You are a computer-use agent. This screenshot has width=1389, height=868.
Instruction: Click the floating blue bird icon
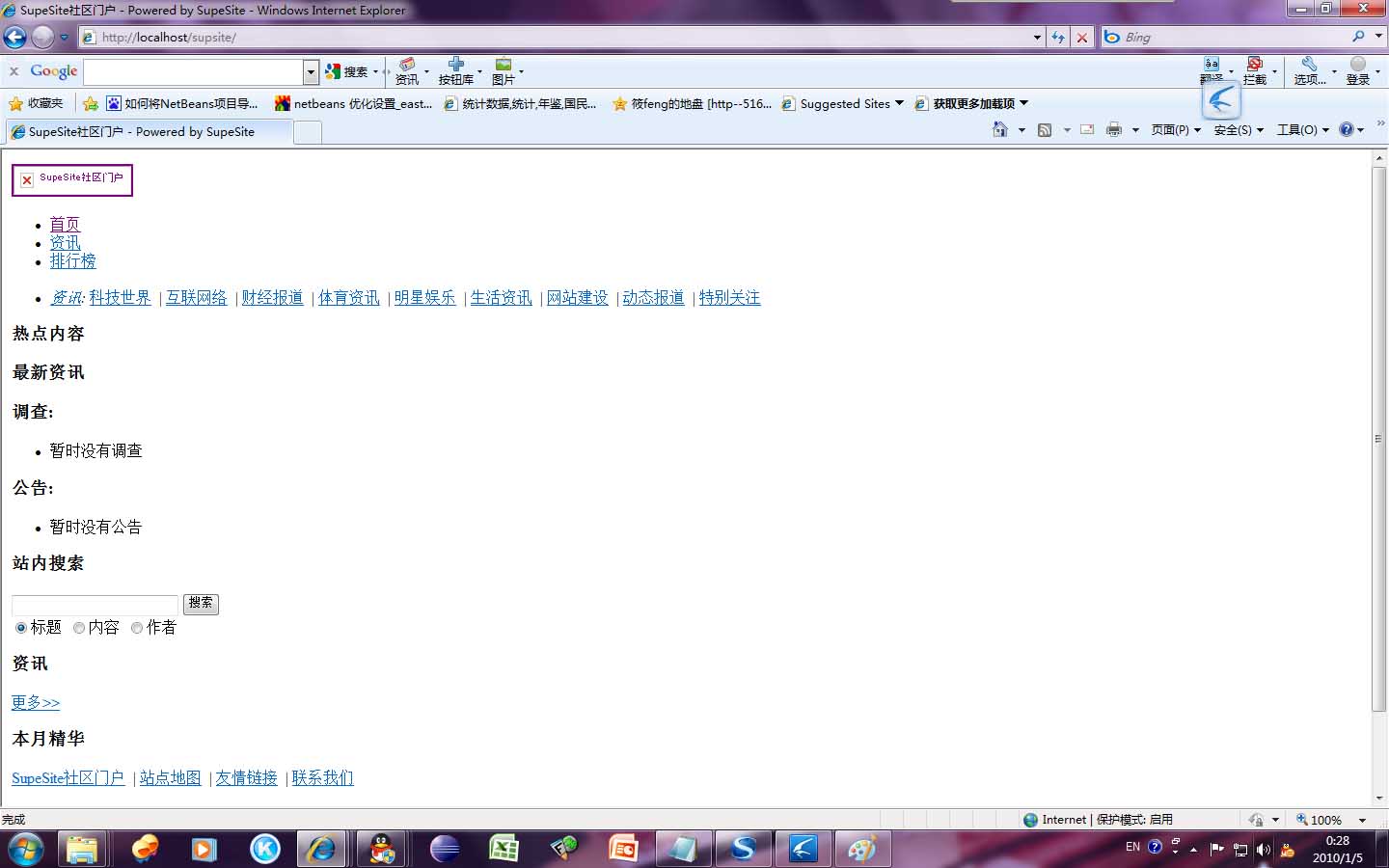tap(1221, 99)
